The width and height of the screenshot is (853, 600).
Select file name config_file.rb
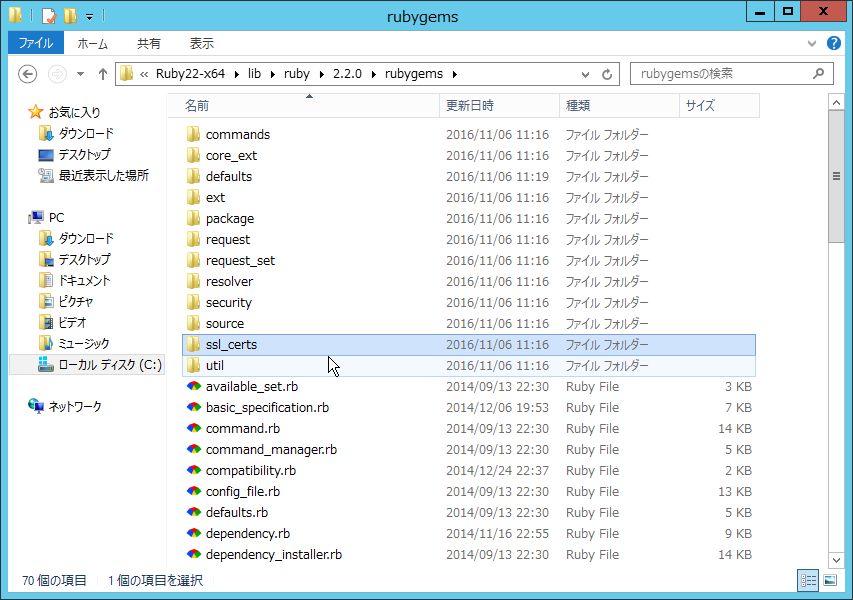click(243, 492)
